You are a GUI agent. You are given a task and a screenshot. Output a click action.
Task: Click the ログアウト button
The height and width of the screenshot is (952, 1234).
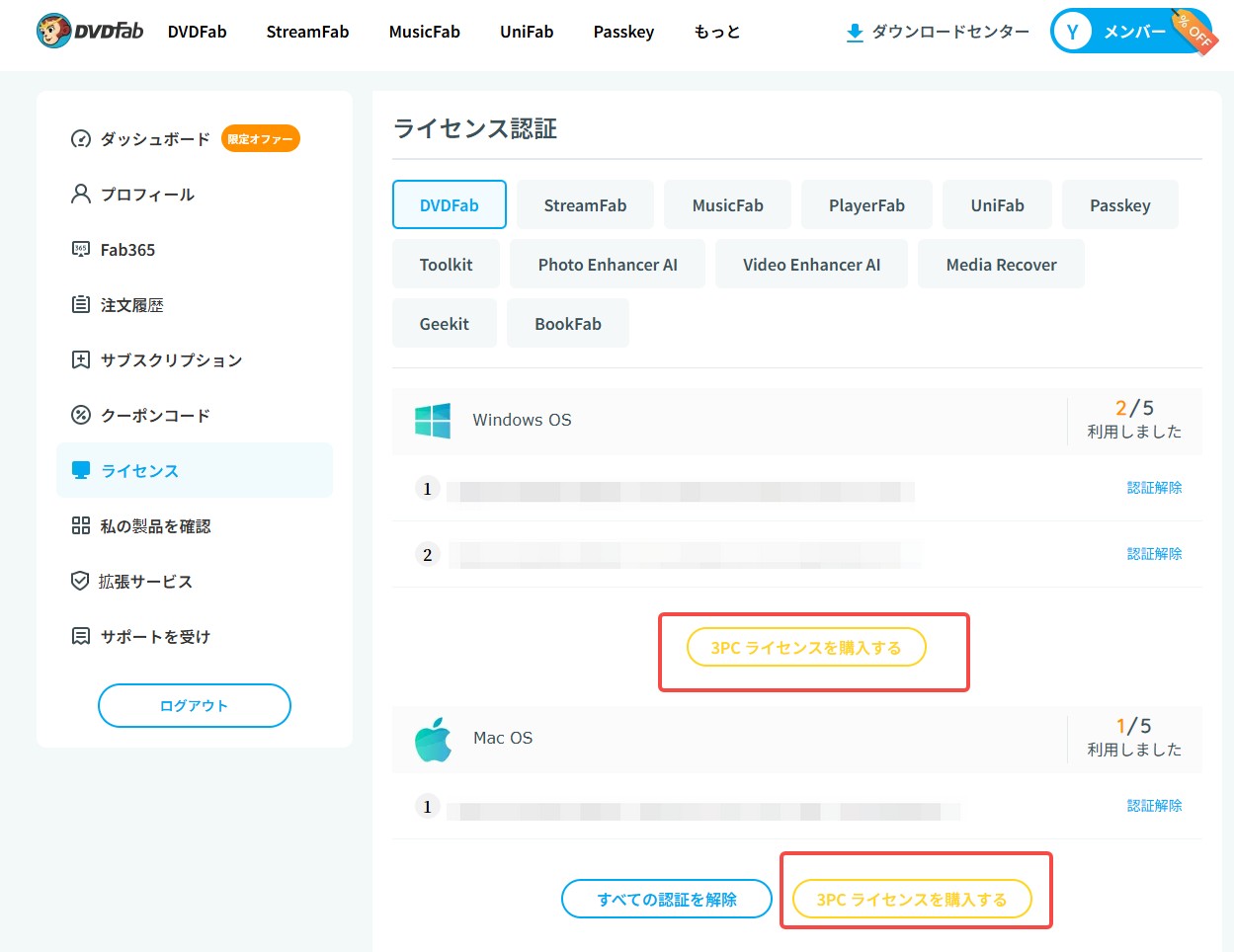coord(195,706)
